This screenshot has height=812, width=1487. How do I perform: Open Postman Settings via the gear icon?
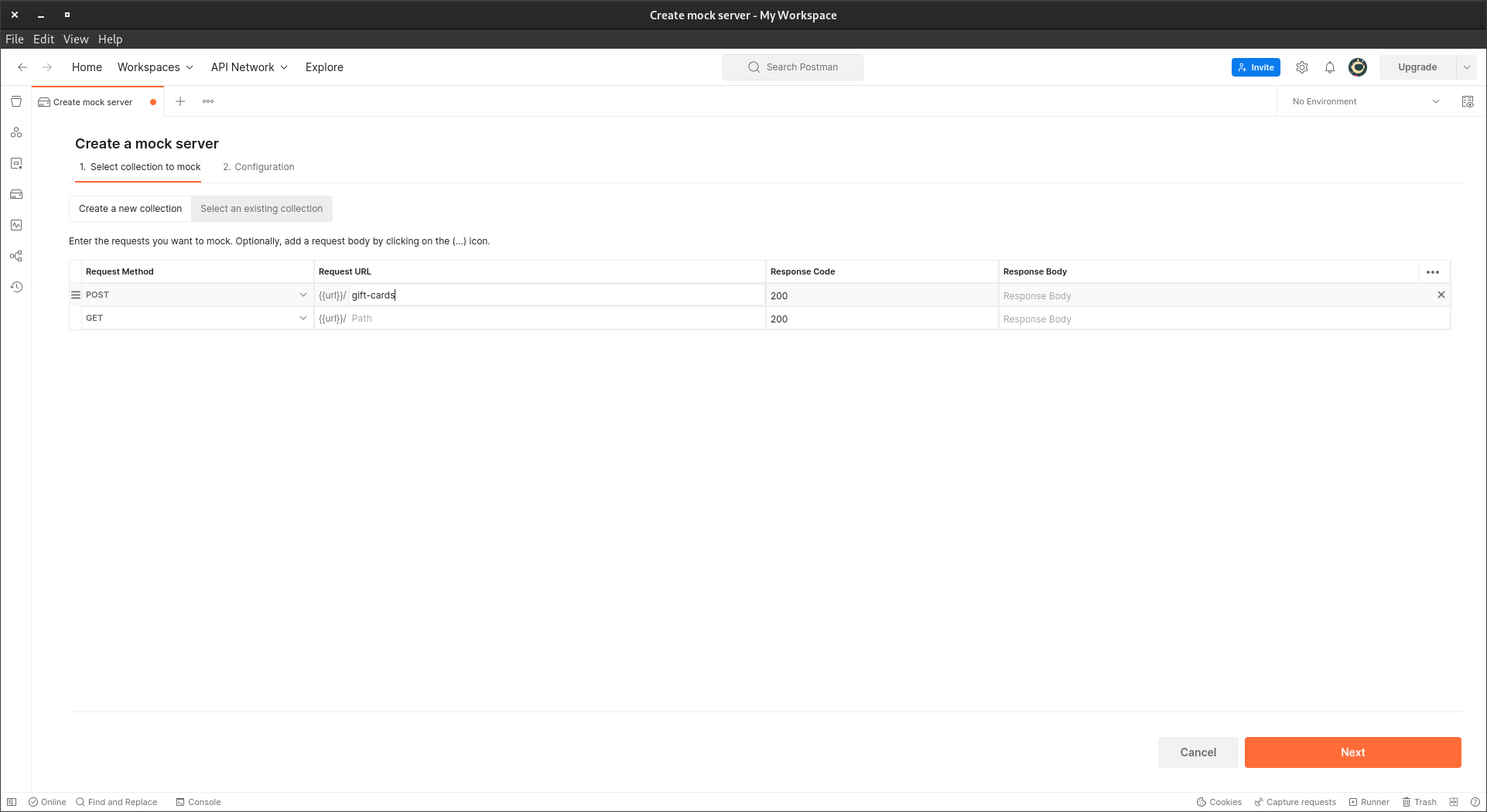[1301, 67]
